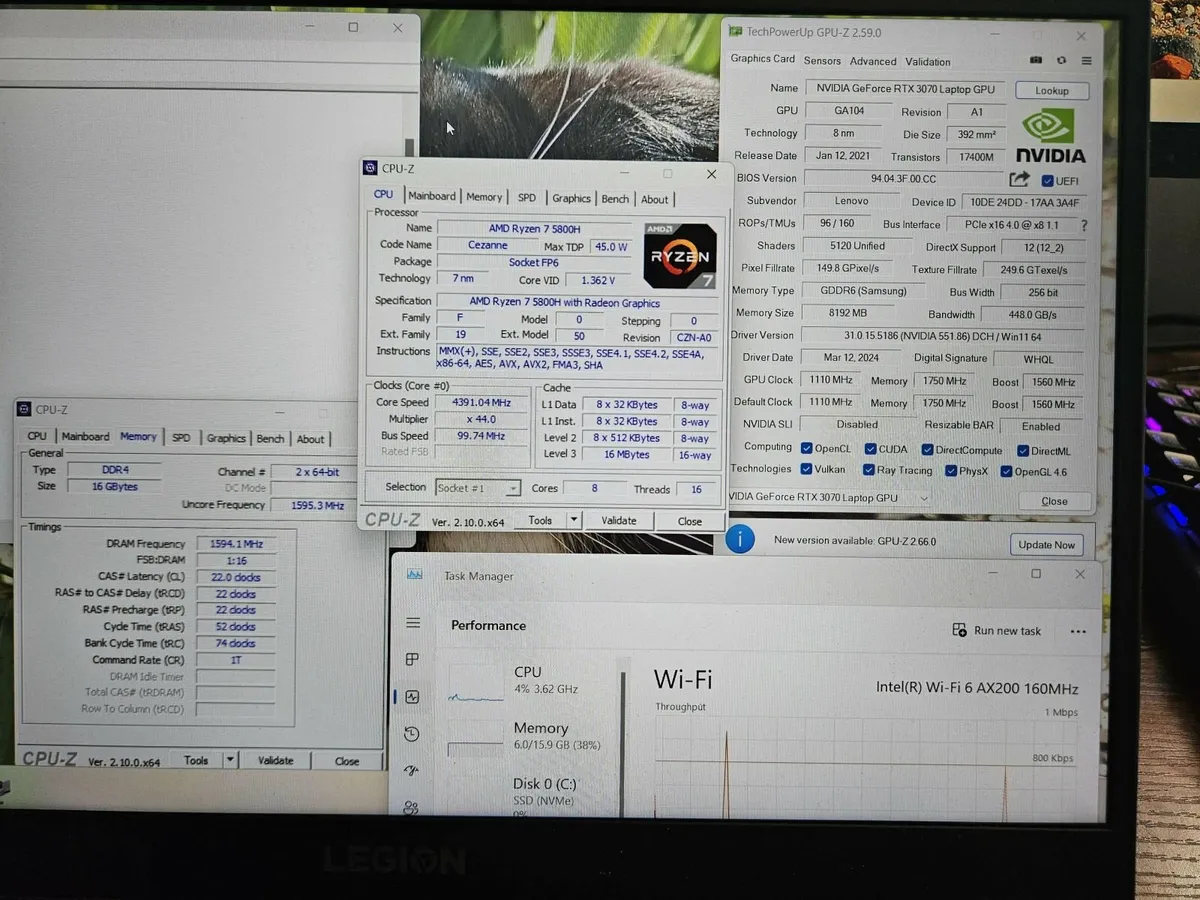Click the Task Manager title bar app icon

point(414,575)
